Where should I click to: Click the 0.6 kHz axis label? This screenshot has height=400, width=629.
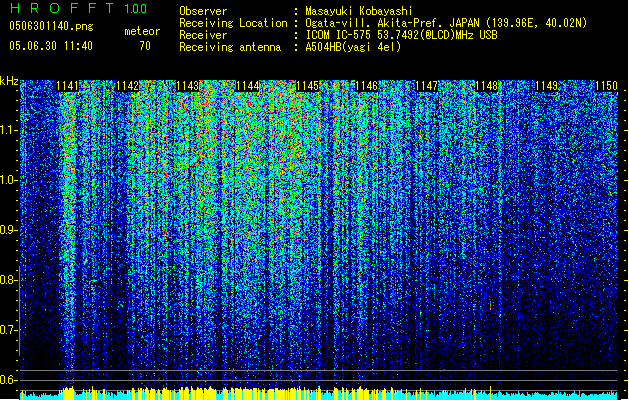[9, 380]
